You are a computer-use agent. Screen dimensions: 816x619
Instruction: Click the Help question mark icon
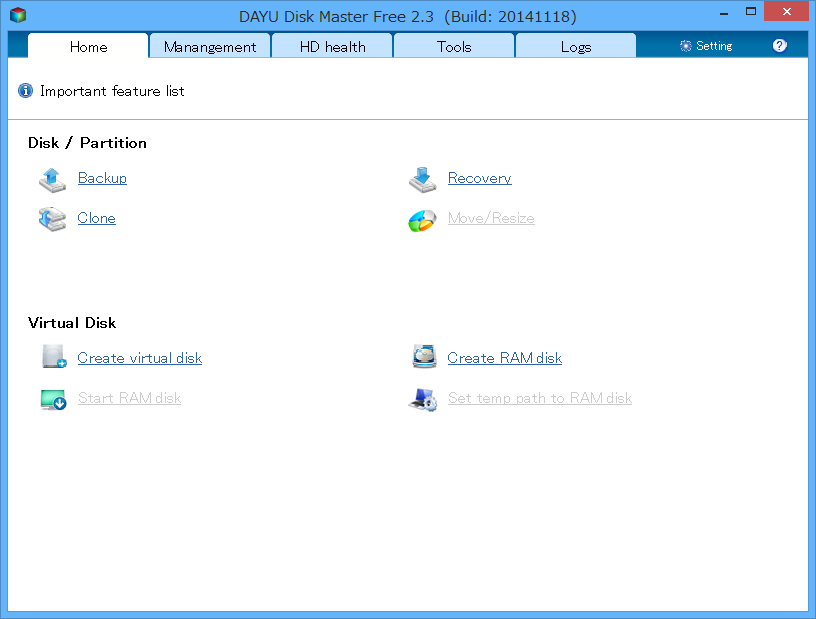click(x=779, y=45)
